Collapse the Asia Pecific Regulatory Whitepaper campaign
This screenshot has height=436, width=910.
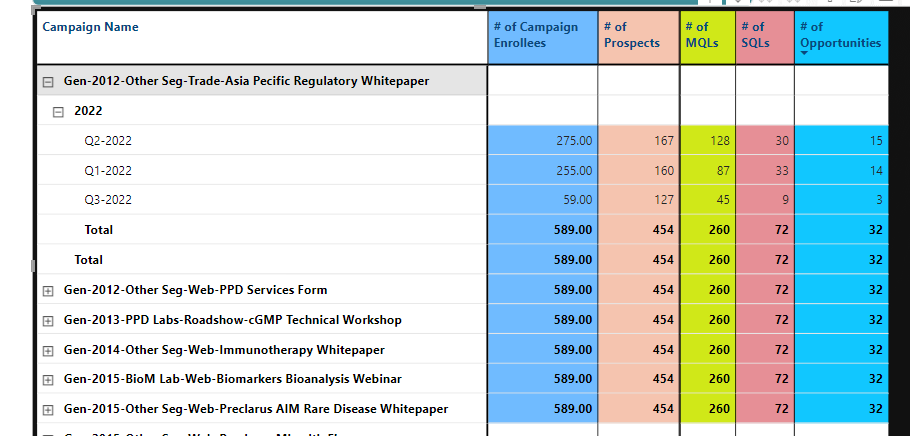pos(48,82)
